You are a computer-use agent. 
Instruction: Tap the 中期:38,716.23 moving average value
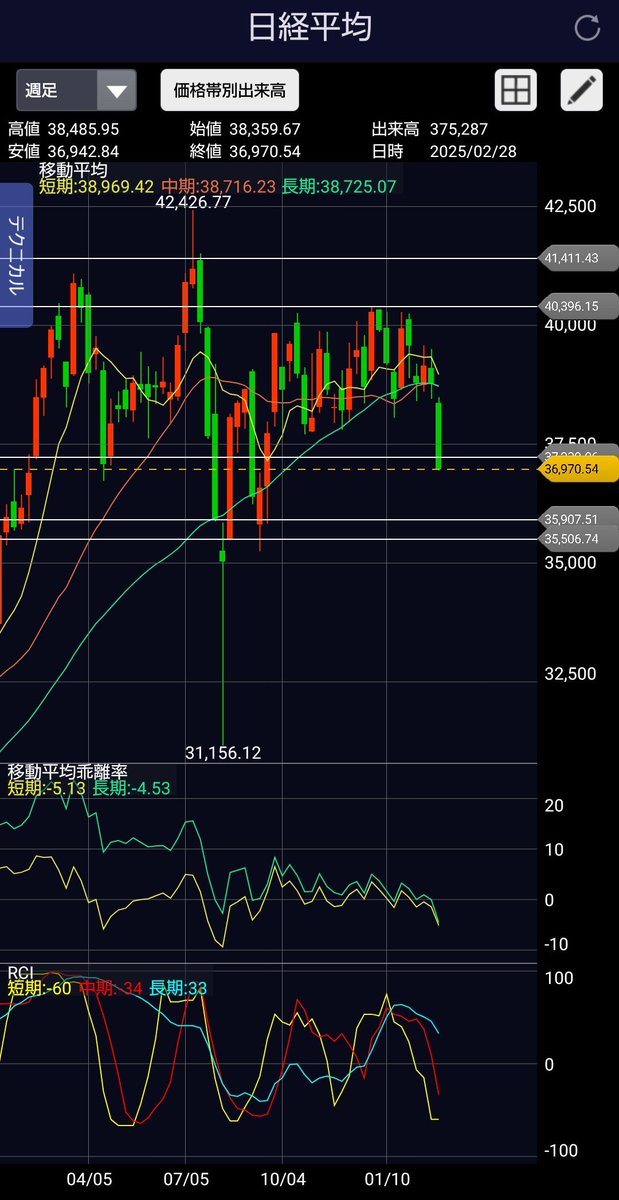(219, 187)
